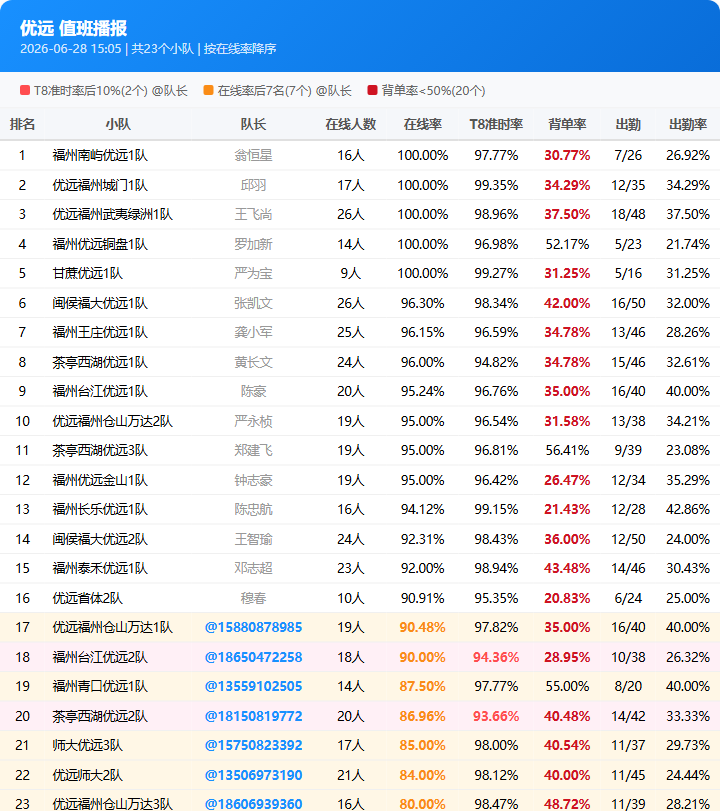
Task: Click the 在线人数 column header
Action: [x=351, y=124]
